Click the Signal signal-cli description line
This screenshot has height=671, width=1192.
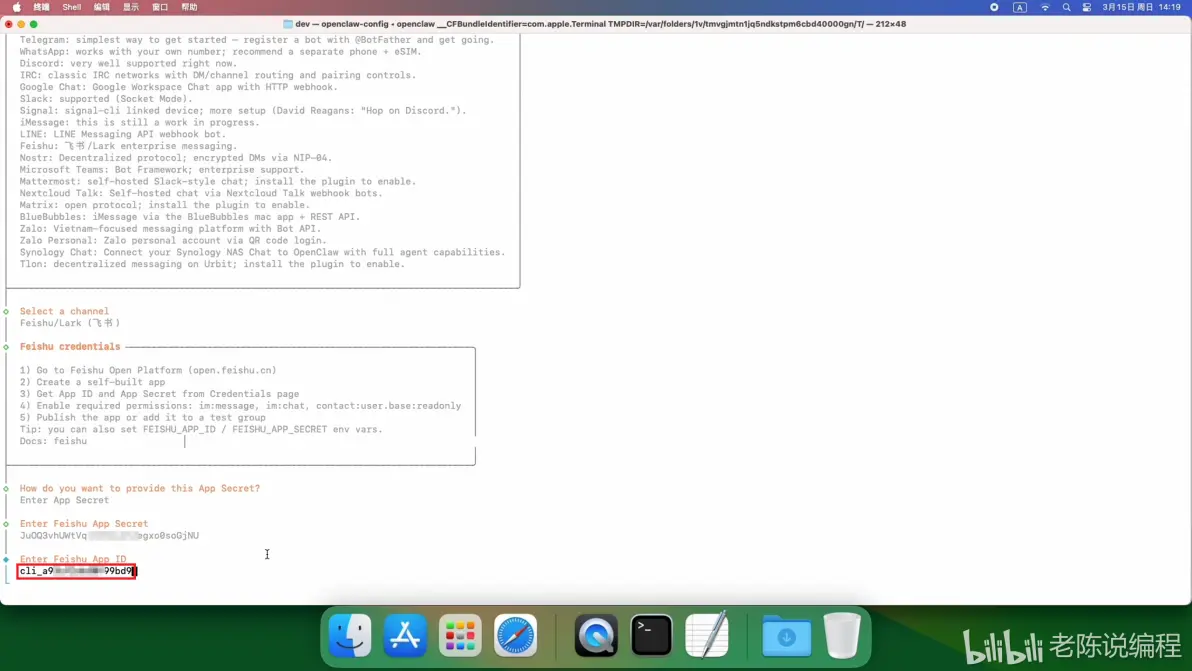click(x=243, y=110)
